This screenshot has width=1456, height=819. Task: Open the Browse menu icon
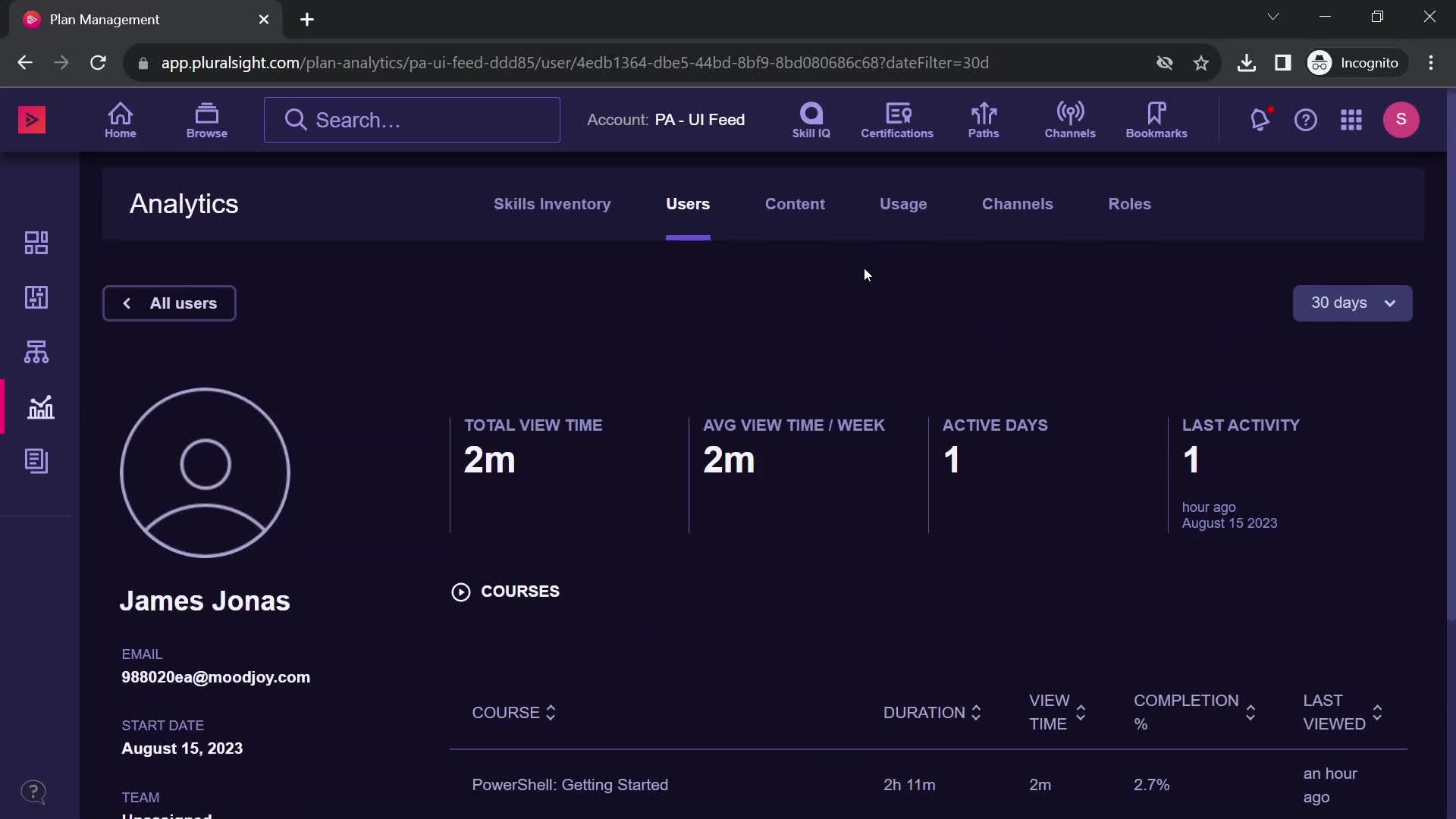pos(207,120)
